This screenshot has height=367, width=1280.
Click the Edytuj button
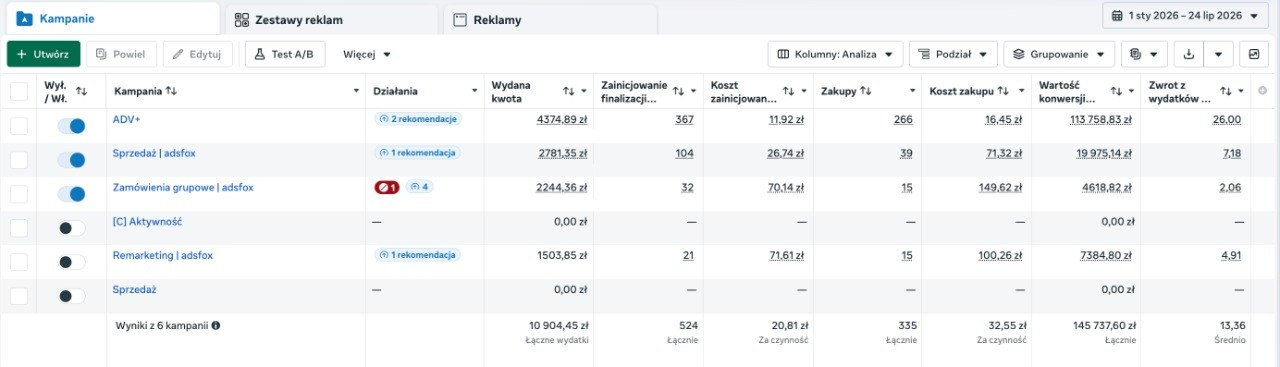198,54
